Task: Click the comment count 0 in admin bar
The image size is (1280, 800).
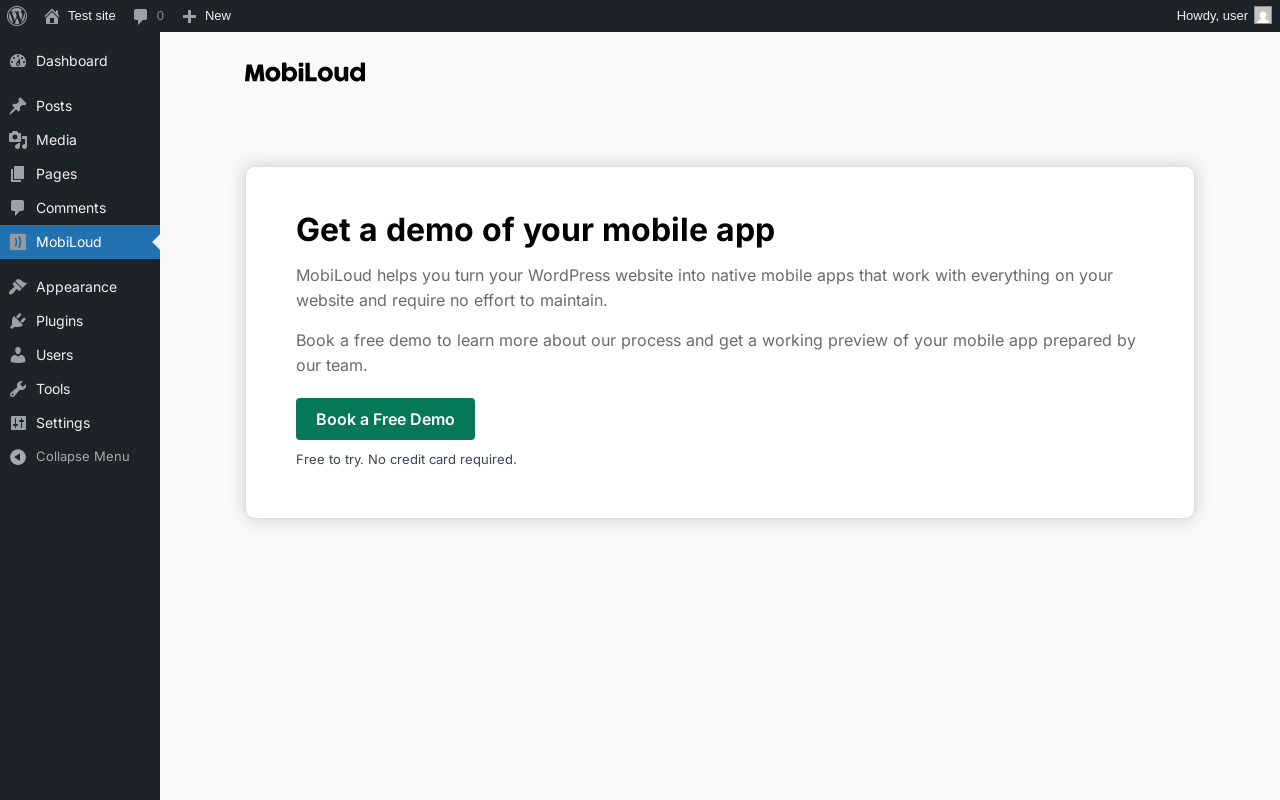Action: pyautogui.click(x=160, y=16)
